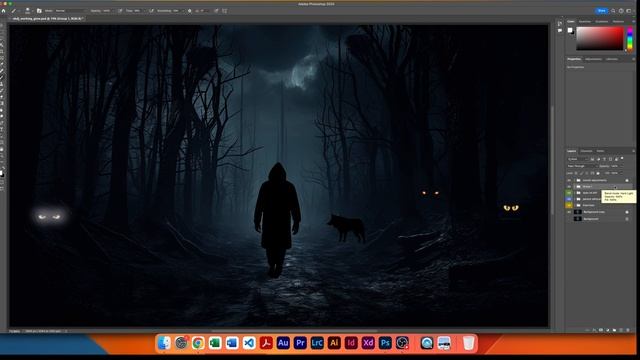Toggle layer filtering on/off switch
The height and width of the screenshot is (360, 640).
click(622, 158)
